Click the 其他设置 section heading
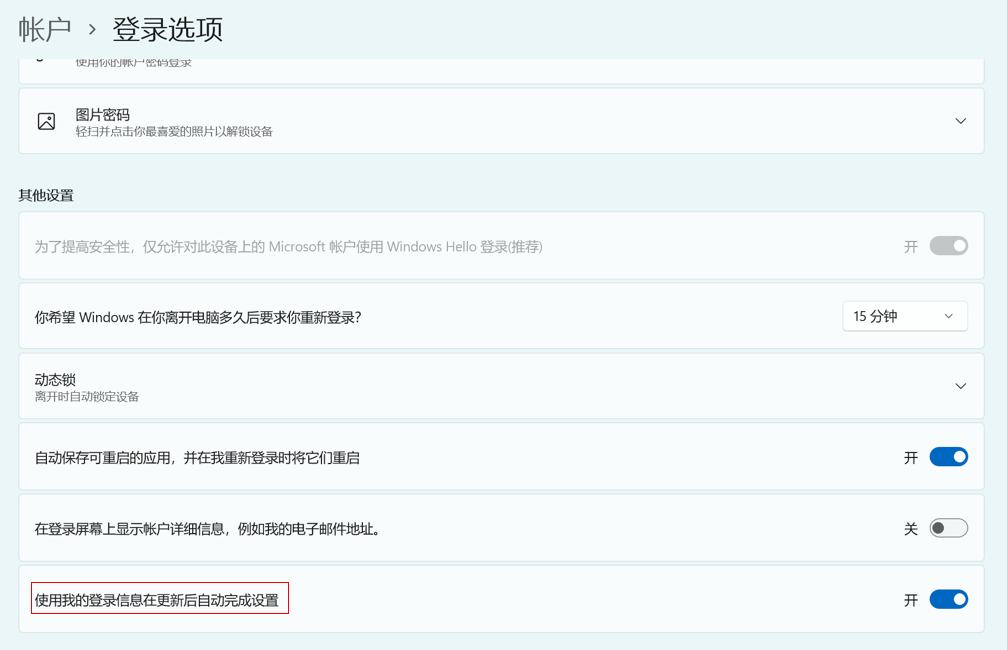Viewport: 1007px width, 650px height. click(x=46, y=195)
